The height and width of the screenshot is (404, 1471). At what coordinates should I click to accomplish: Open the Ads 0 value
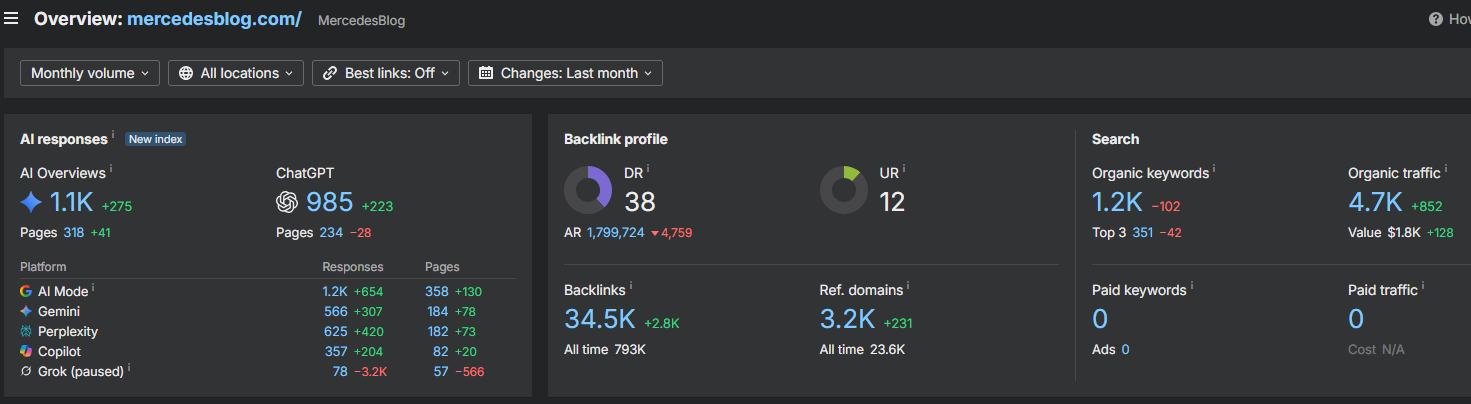(x=1125, y=349)
